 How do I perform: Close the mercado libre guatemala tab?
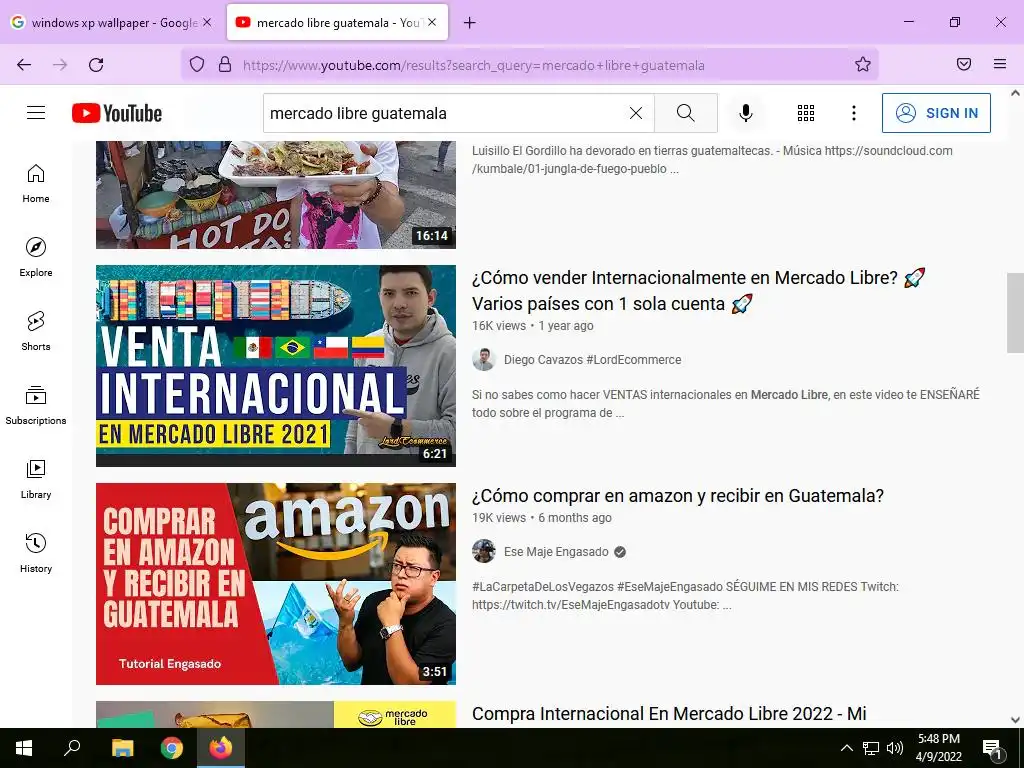(432, 22)
